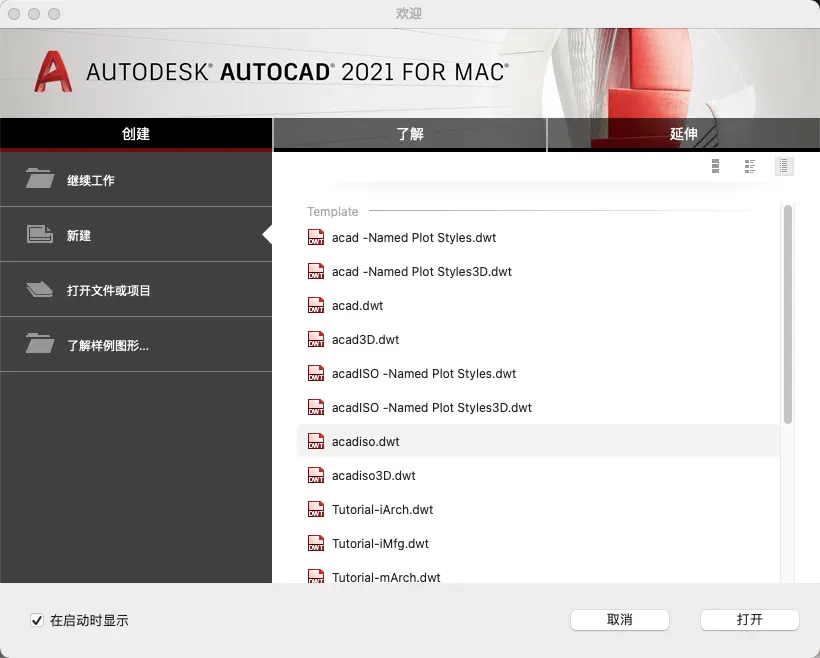Open the 创建 tab
Image resolution: width=820 pixels, height=658 pixels.
click(x=136, y=134)
